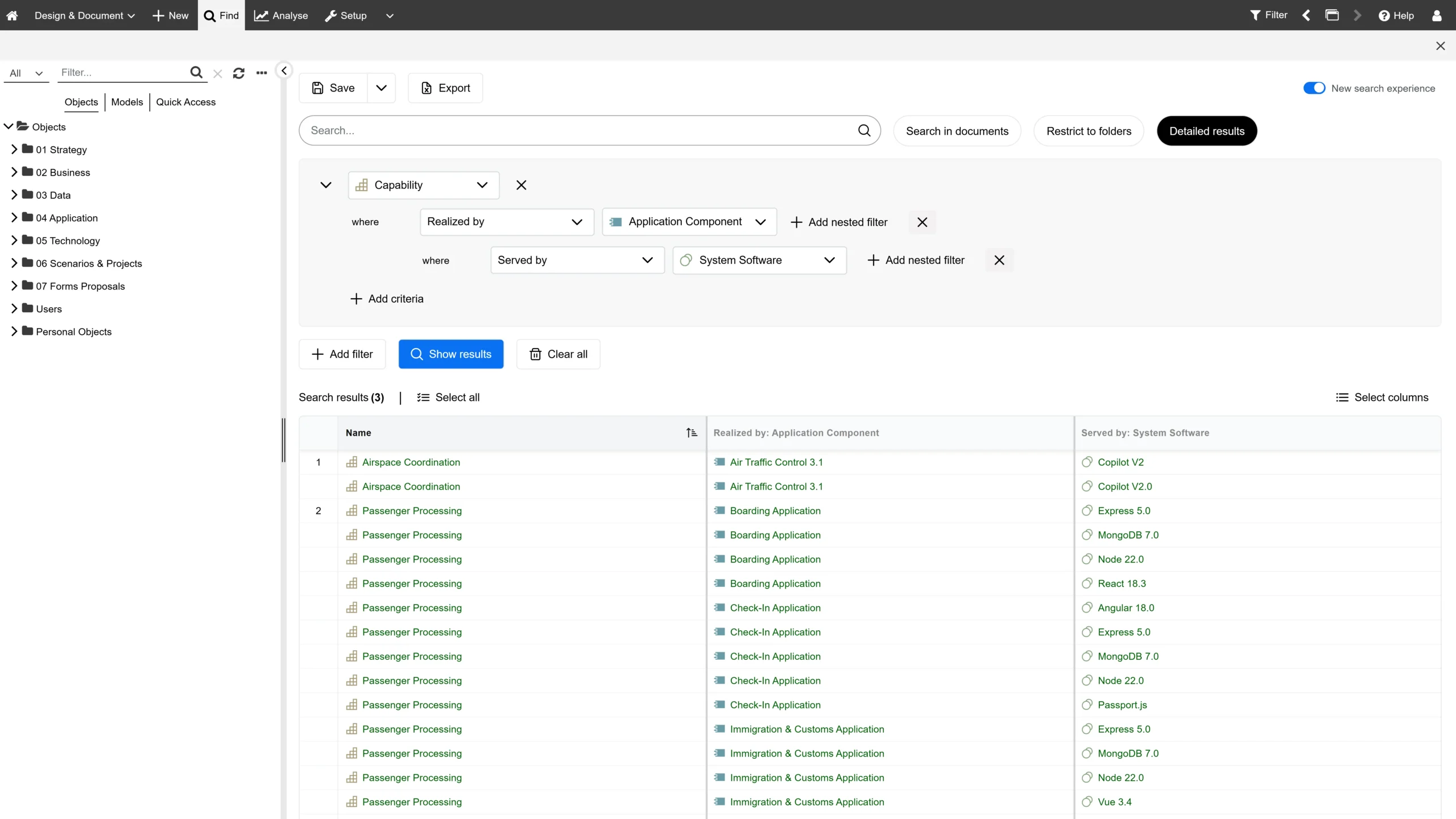The image size is (1456, 819).
Task: Open the three-dots more options menu
Action: [262, 73]
